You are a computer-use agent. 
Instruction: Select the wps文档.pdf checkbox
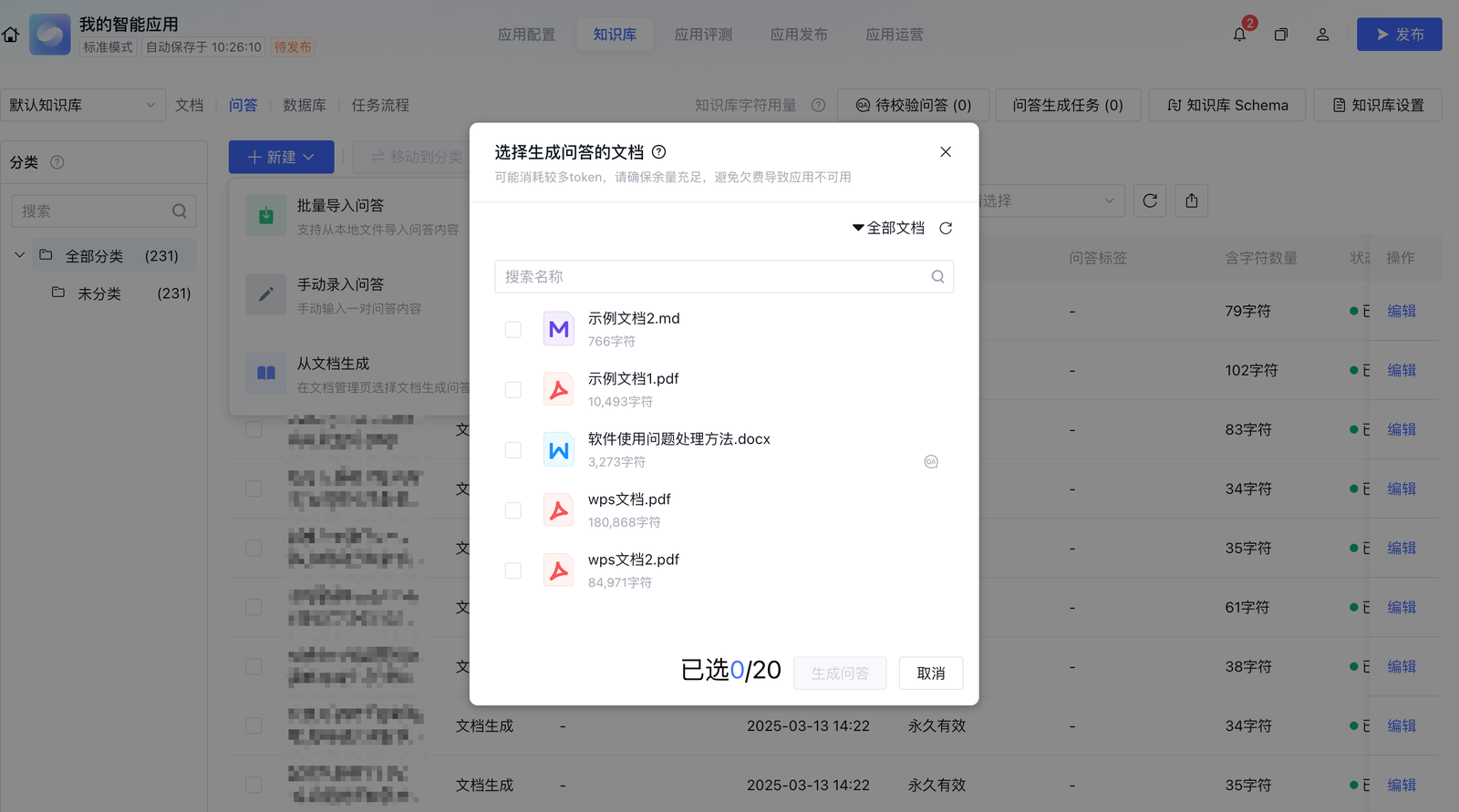pyautogui.click(x=513, y=510)
